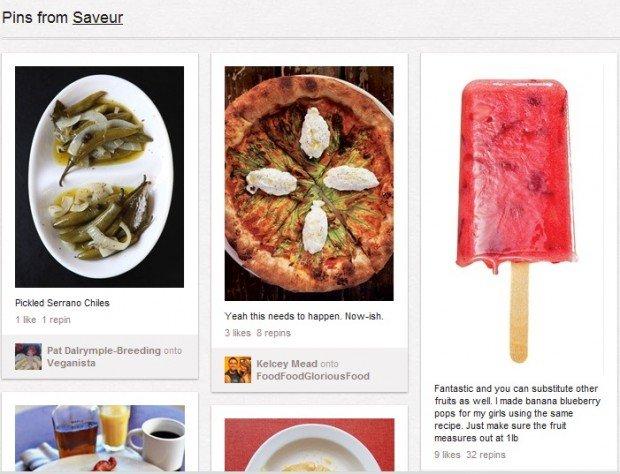Click the '1 like' count
Image resolution: width=620 pixels, height=474 pixels.
click(26, 320)
